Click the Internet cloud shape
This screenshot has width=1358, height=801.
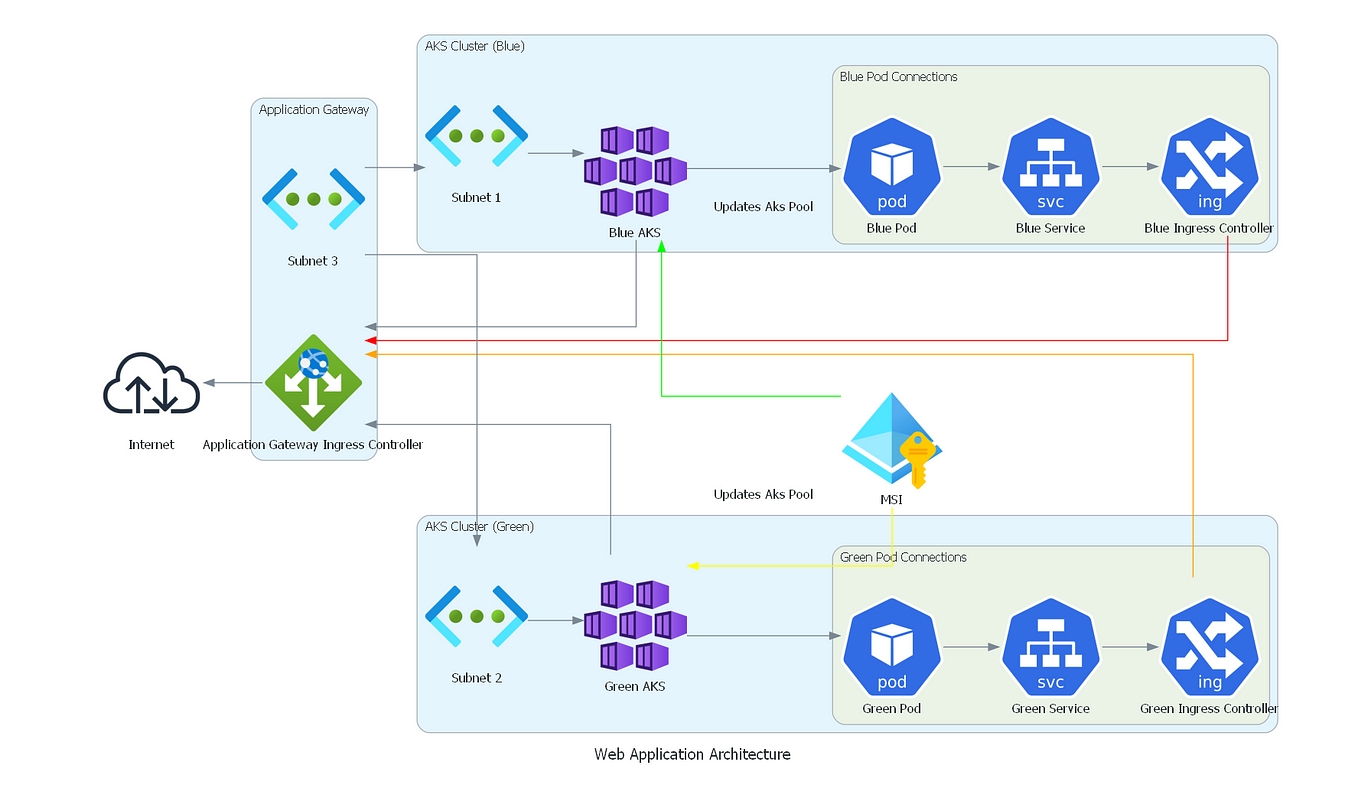(150, 385)
